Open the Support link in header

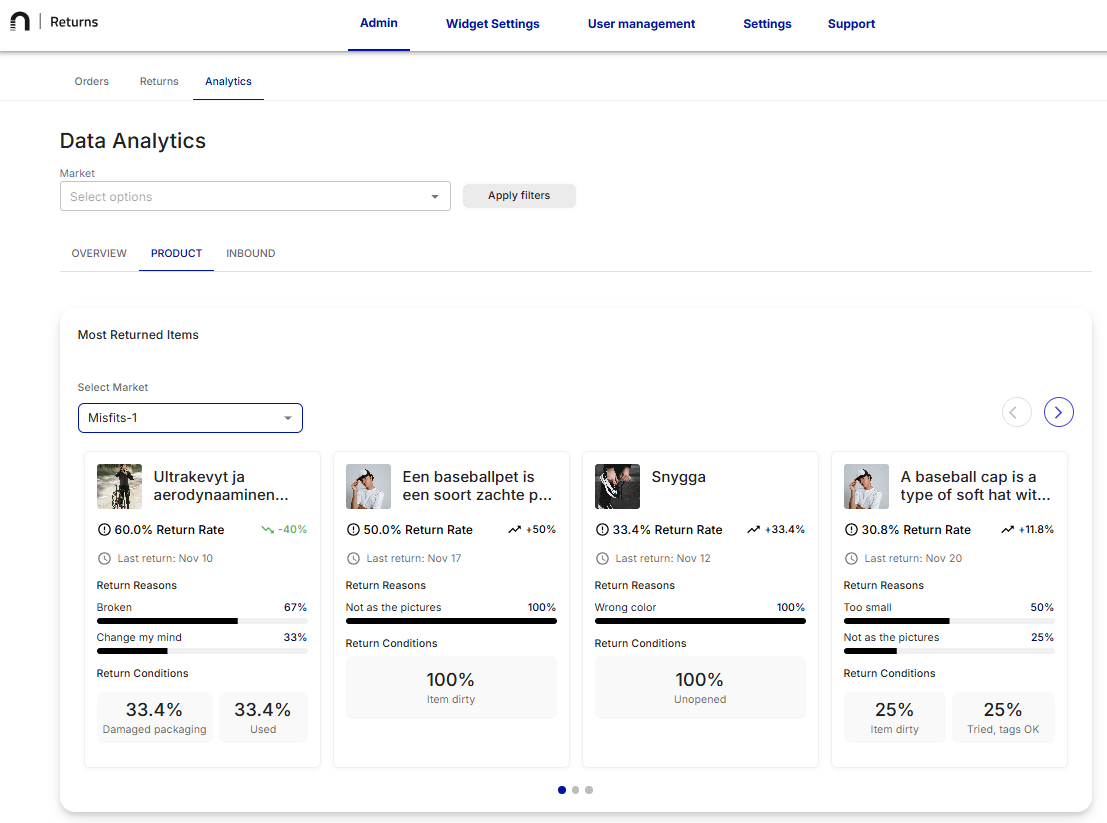point(851,24)
